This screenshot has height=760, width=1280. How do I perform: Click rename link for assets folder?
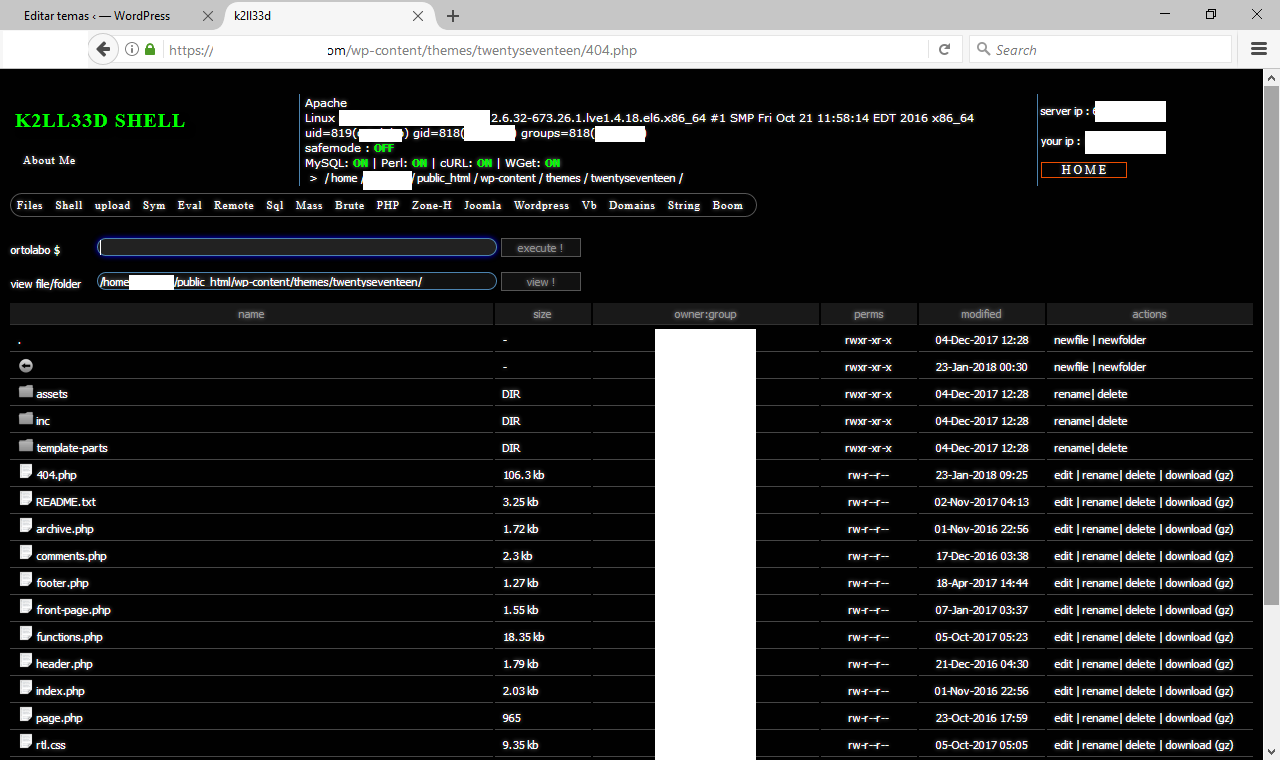[1072, 394]
